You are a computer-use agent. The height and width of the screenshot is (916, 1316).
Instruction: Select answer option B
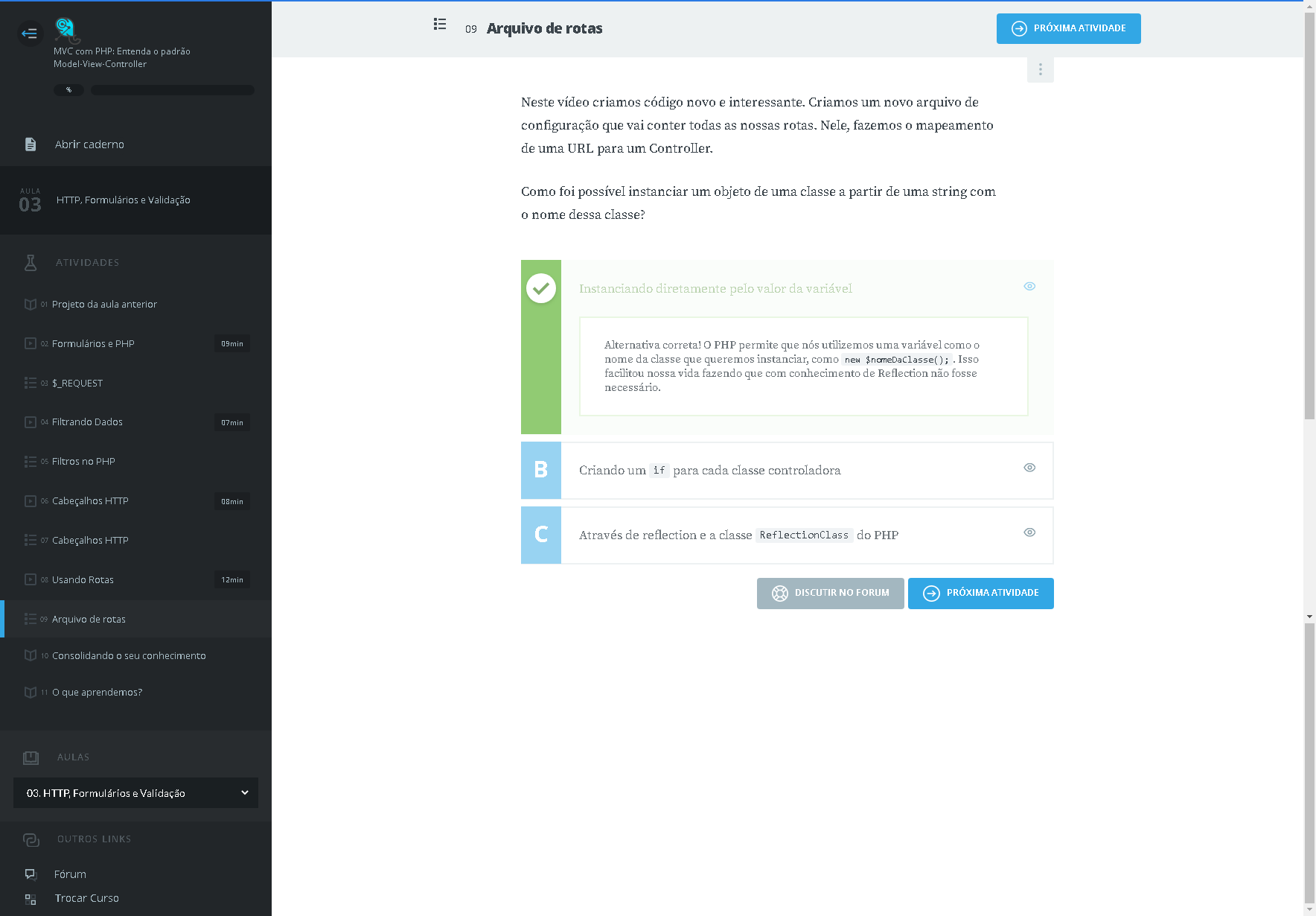pyautogui.click(x=541, y=470)
